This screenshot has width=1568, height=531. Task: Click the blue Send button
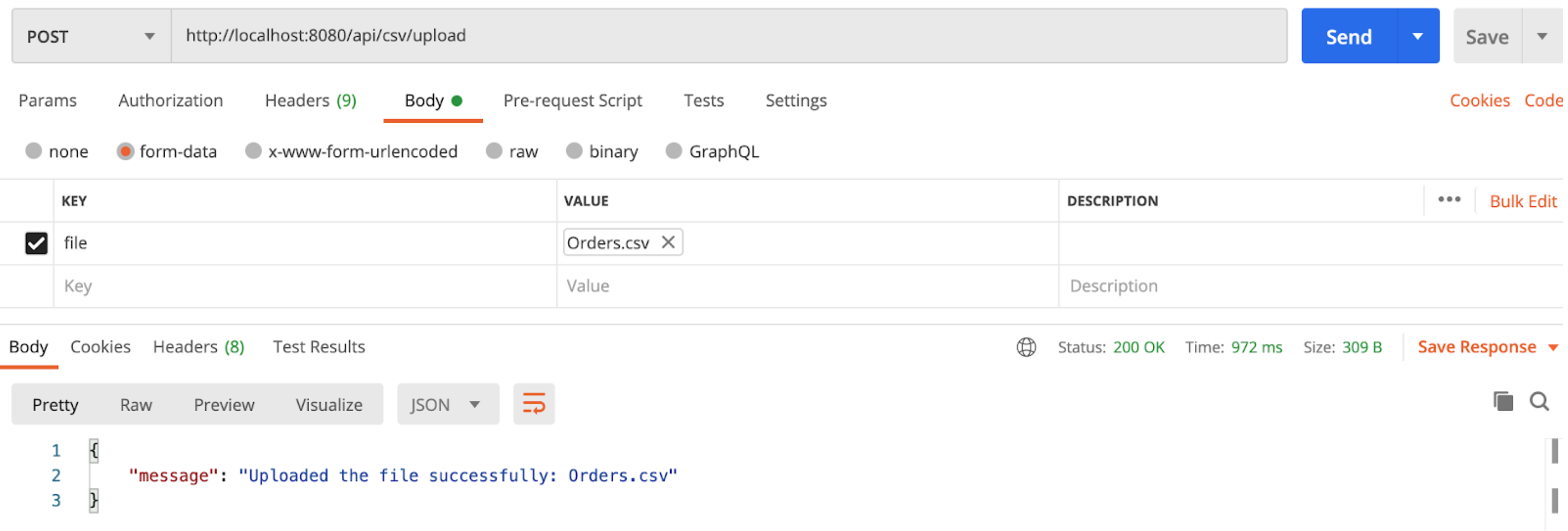(x=1349, y=36)
